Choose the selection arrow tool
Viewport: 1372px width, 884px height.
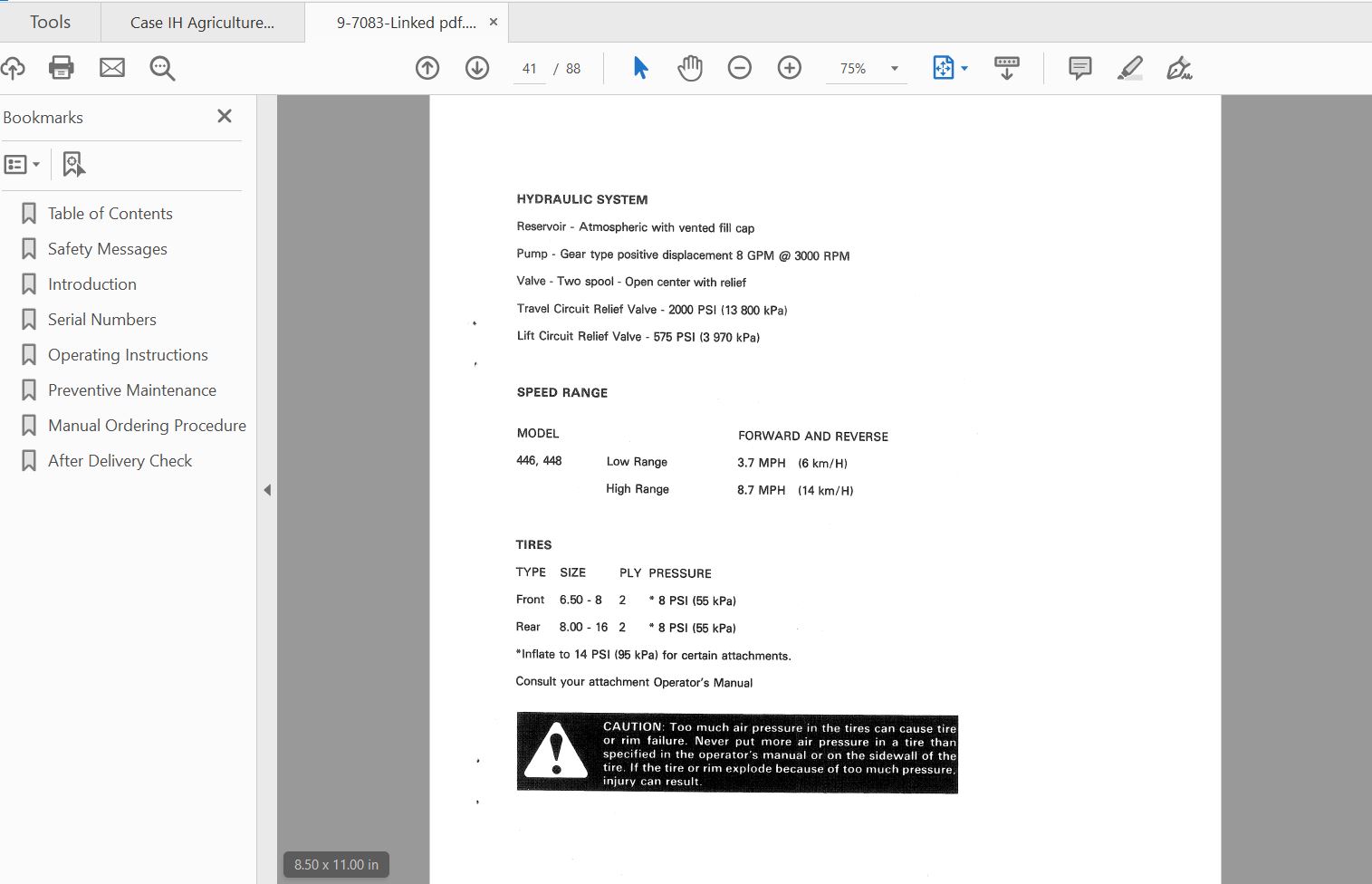click(640, 68)
